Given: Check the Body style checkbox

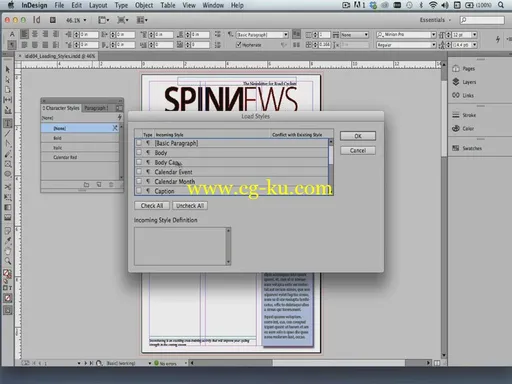Looking at the screenshot, I should (x=139, y=152).
